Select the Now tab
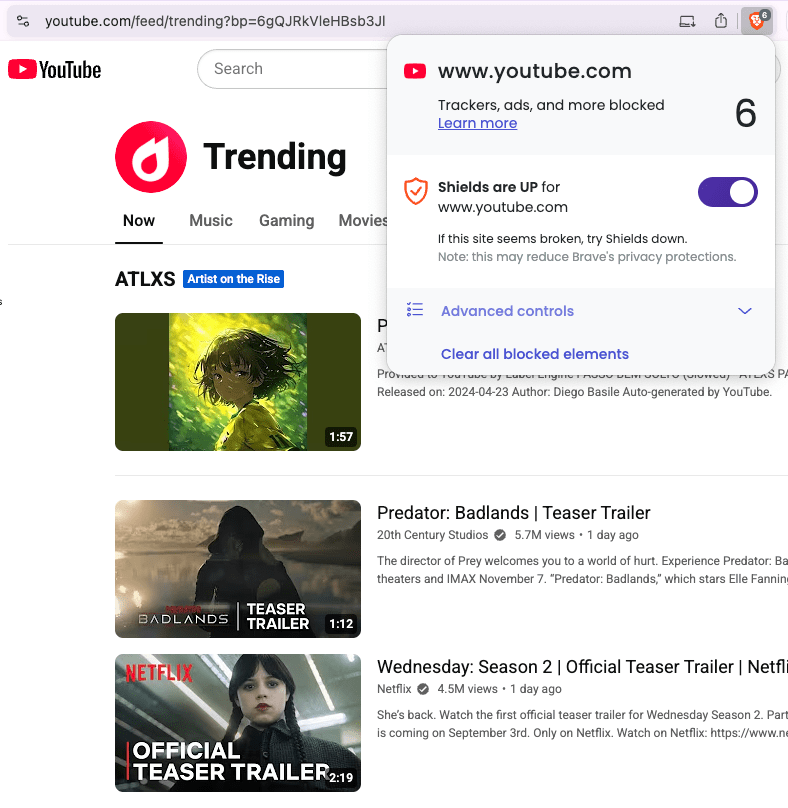The height and width of the screenshot is (808, 788). (x=139, y=221)
